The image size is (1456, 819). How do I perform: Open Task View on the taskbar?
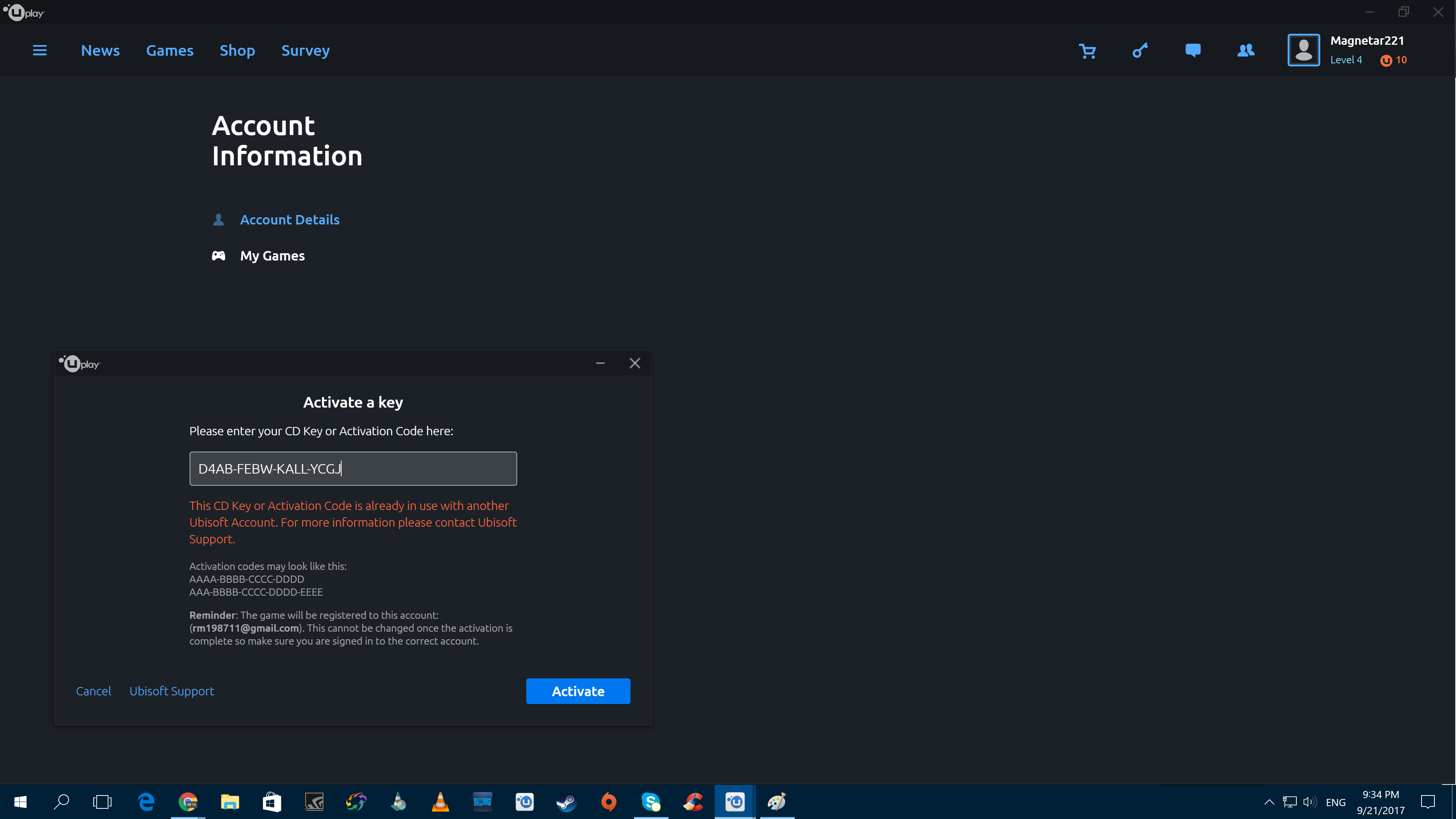tap(102, 802)
